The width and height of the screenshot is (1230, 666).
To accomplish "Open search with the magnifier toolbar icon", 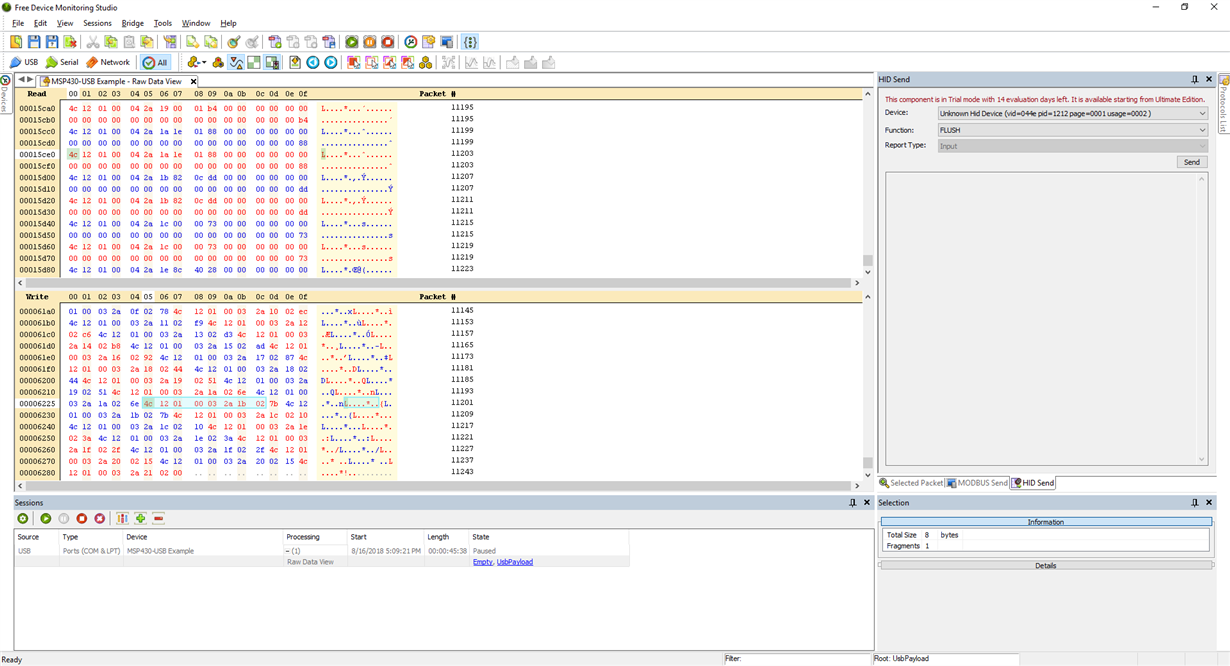I will pyautogui.click(x=231, y=42).
